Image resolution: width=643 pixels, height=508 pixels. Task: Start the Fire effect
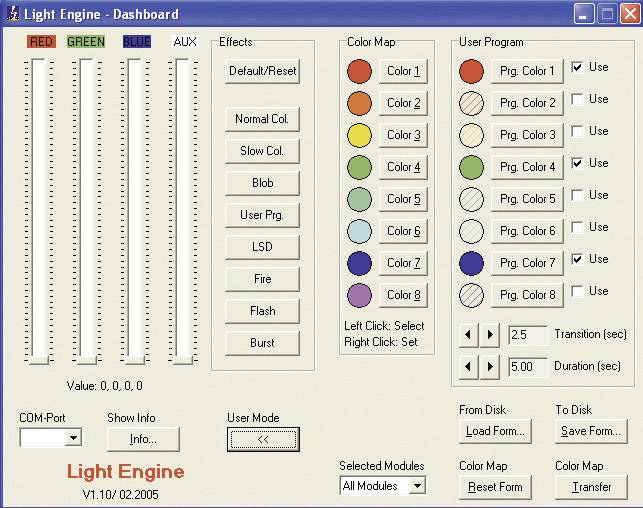pyautogui.click(x=262, y=279)
